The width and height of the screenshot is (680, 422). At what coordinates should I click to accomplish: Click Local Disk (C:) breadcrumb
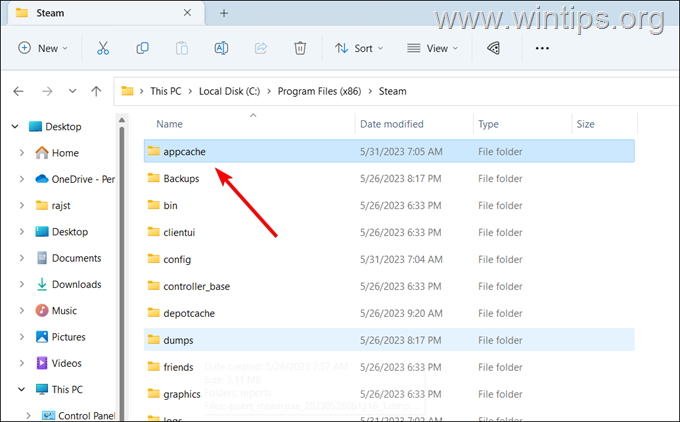[229, 91]
